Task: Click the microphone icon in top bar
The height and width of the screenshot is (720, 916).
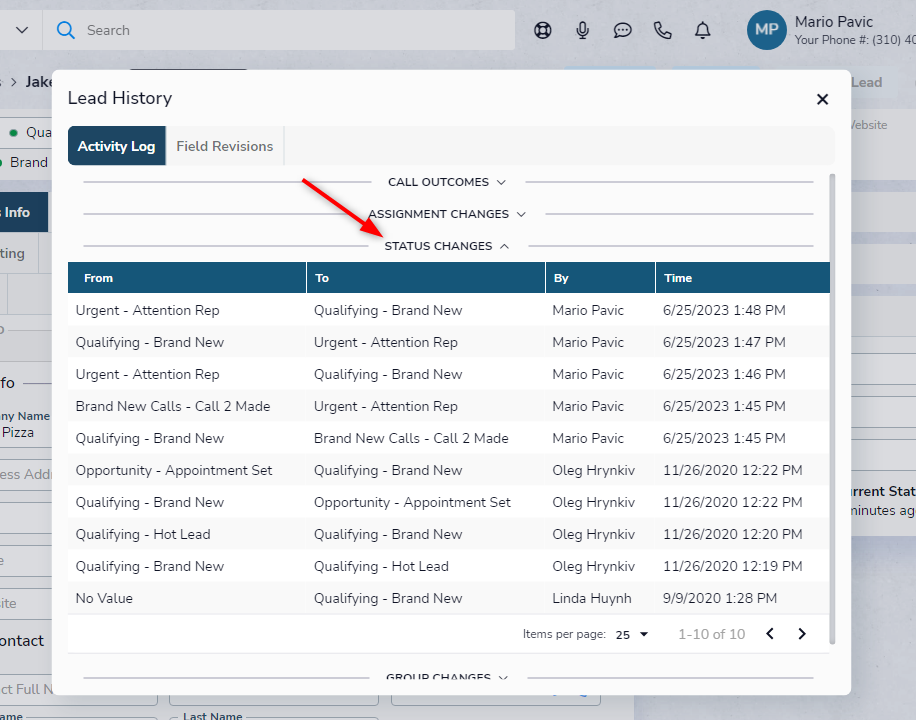Action: coord(582,30)
